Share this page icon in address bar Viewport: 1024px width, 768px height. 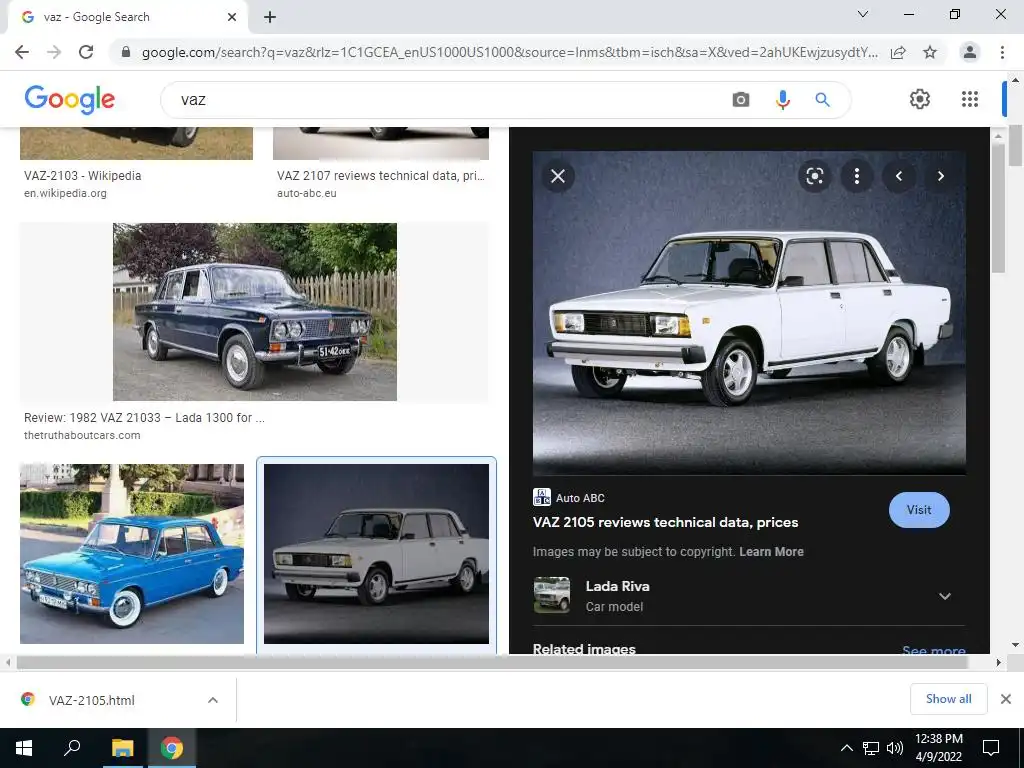(x=898, y=52)
